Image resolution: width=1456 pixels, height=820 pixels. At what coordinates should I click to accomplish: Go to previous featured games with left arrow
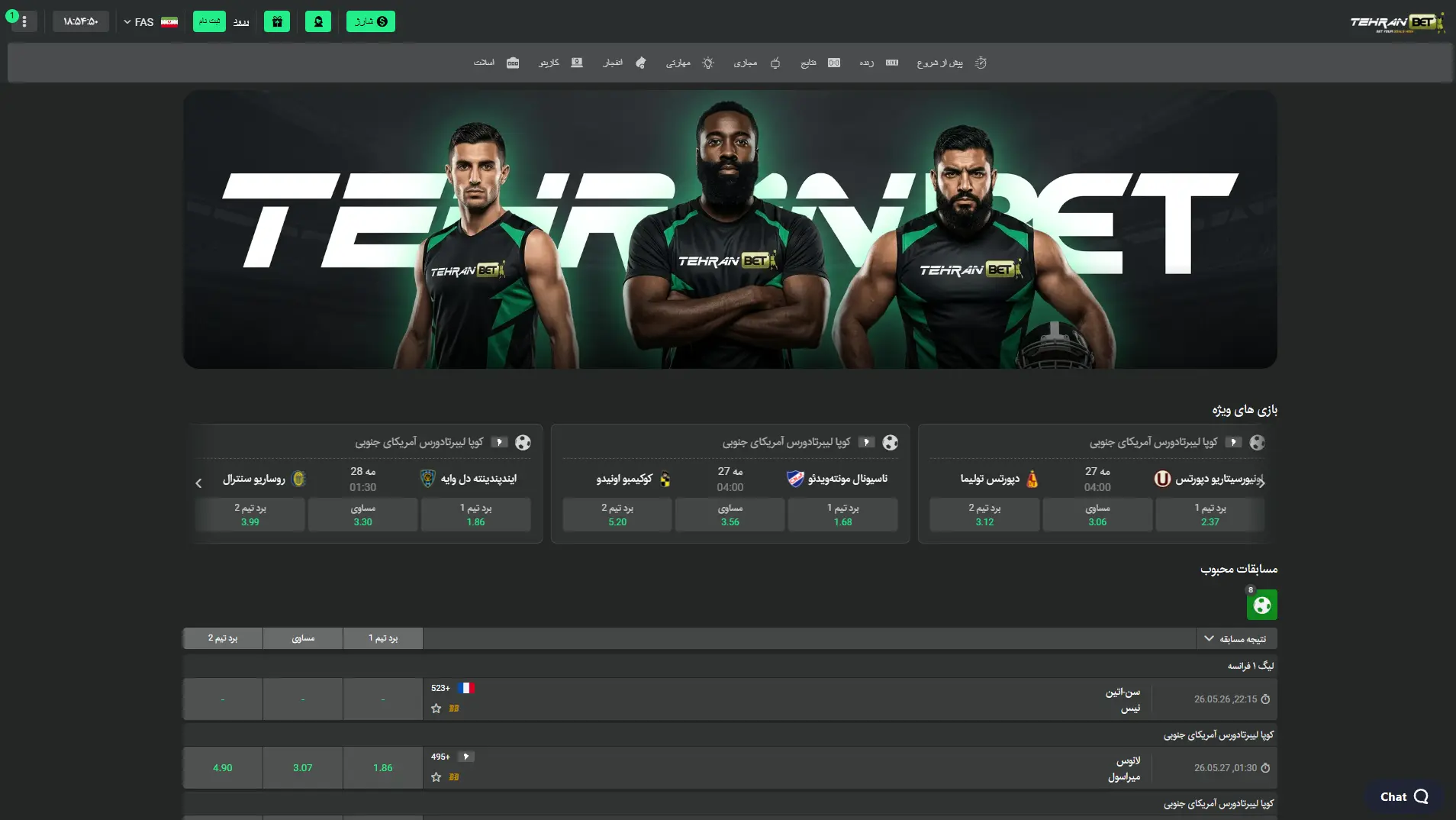click(198, 483)
